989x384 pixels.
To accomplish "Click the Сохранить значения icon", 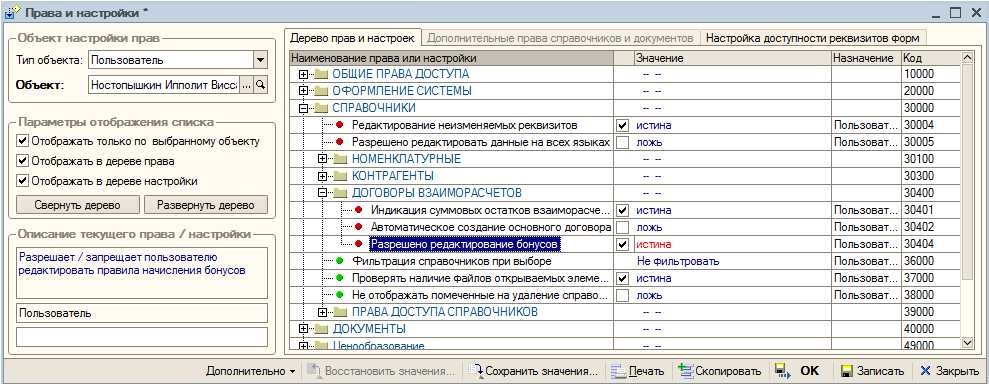I will pyautogui.click(x=476, y=371).
